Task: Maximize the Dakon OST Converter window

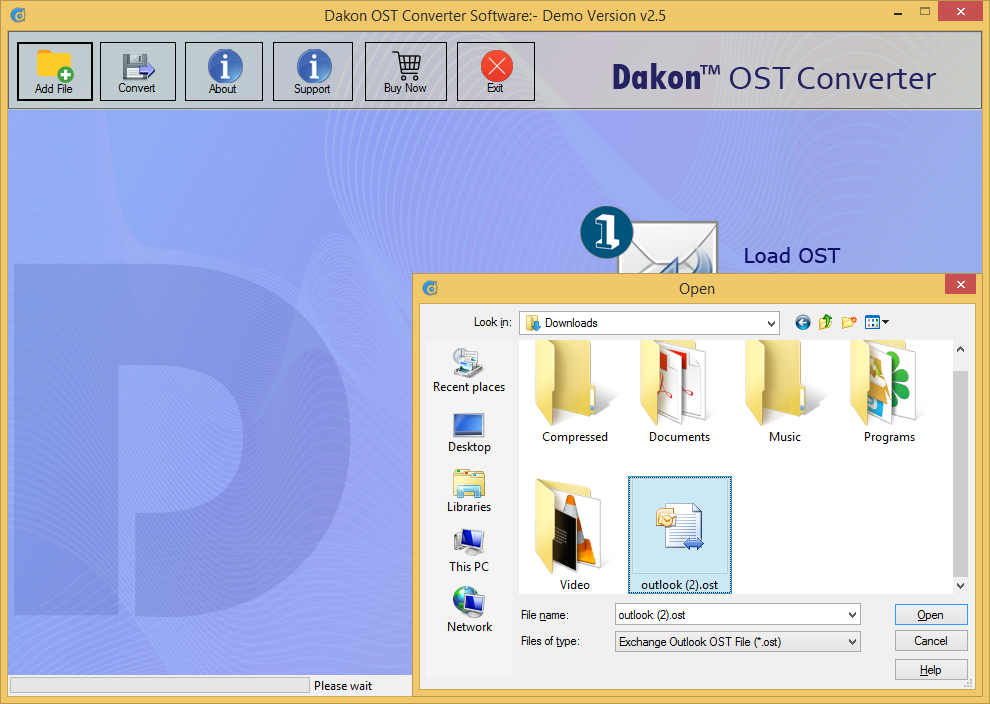Action: (x=925, y=12)
